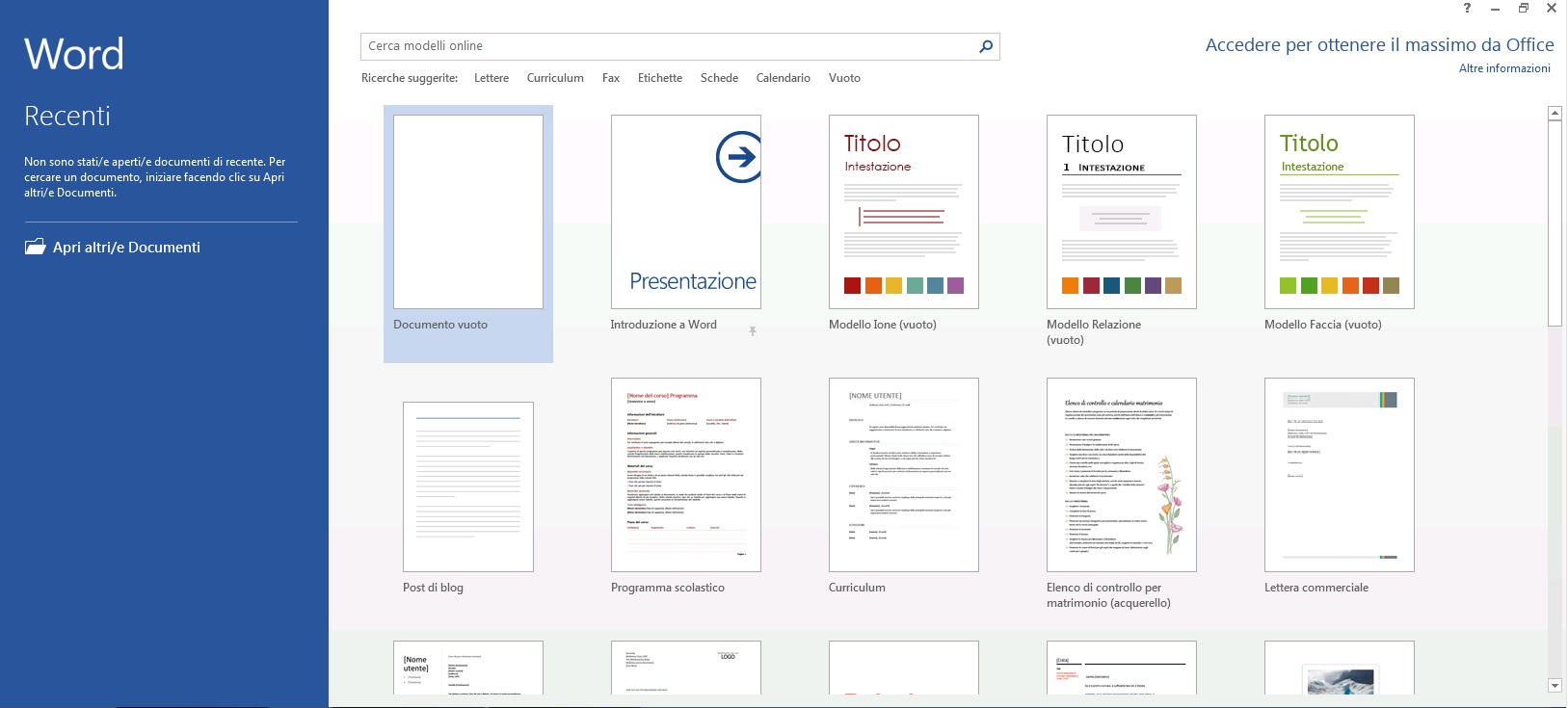Image resolution: width=1568 pixels, height=708 pixels.
Task: Open the partially visible LOGO template
Action: point(686,668)
